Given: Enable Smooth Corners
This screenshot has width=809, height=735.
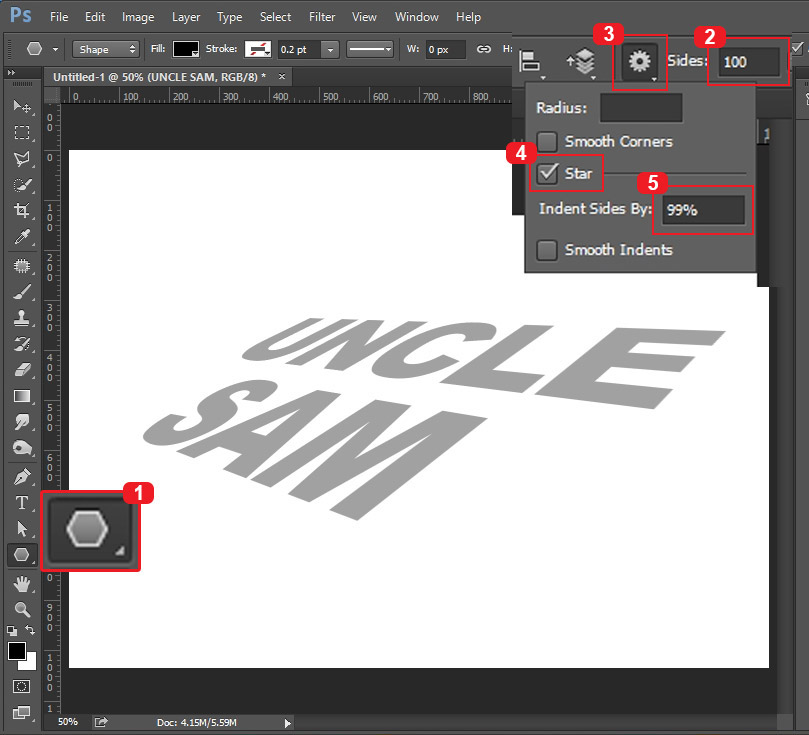Looking at the screenshot, I should (547, 141).
